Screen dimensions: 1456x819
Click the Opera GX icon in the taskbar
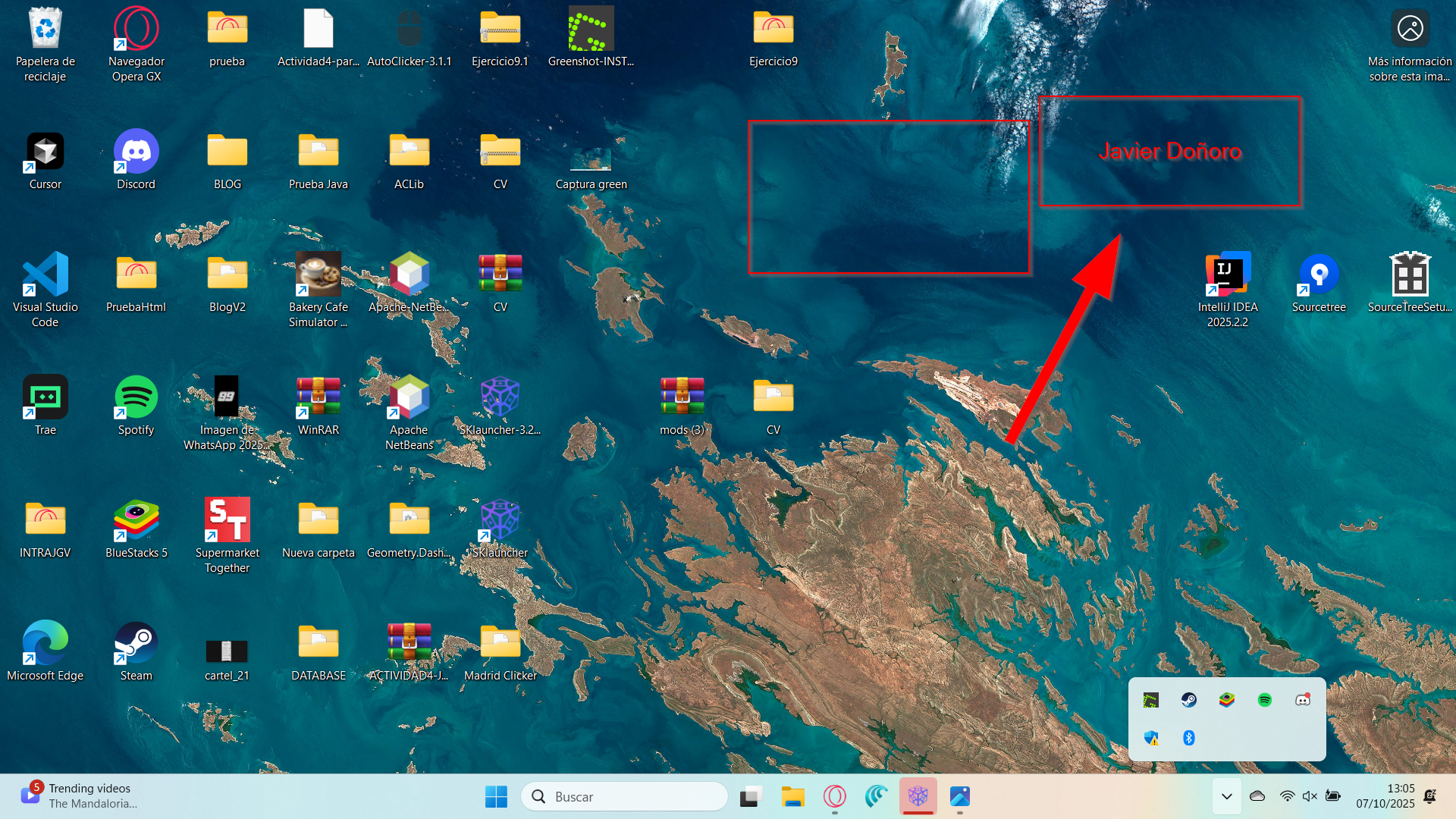click(x=834, y=796)
